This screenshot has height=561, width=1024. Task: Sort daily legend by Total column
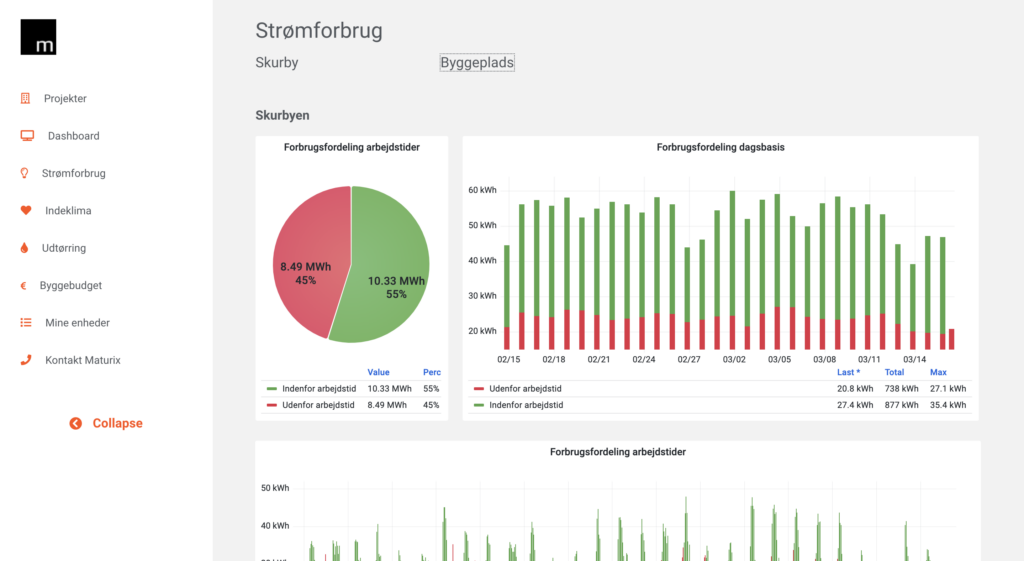tap(894, 372)
